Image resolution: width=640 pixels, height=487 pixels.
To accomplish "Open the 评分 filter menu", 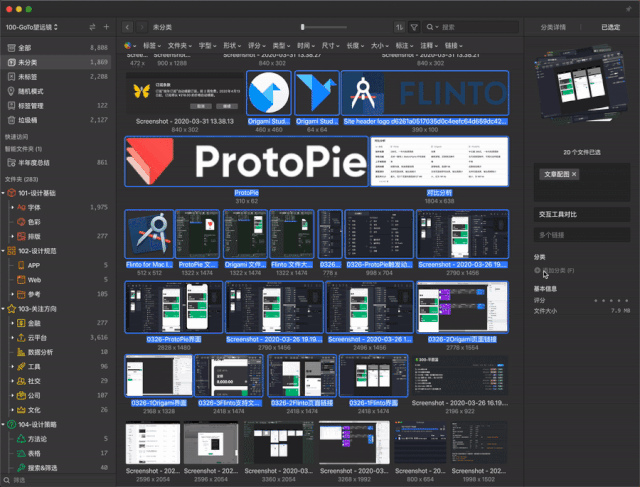I will [257, 46].
